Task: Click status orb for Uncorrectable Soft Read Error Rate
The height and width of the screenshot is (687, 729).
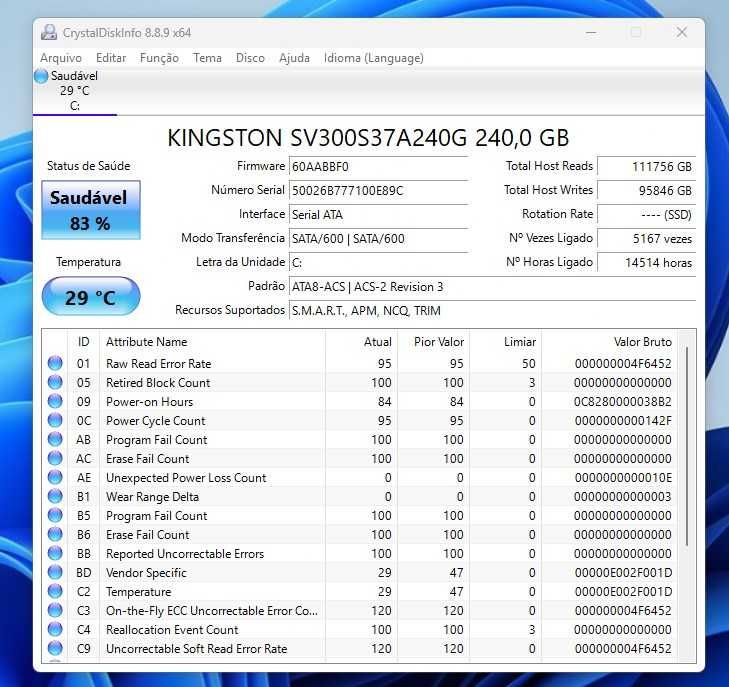Action: coord(55,648)
